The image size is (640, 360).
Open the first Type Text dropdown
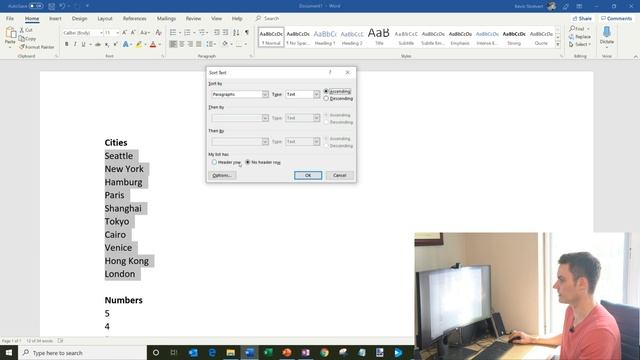point(316,94)
